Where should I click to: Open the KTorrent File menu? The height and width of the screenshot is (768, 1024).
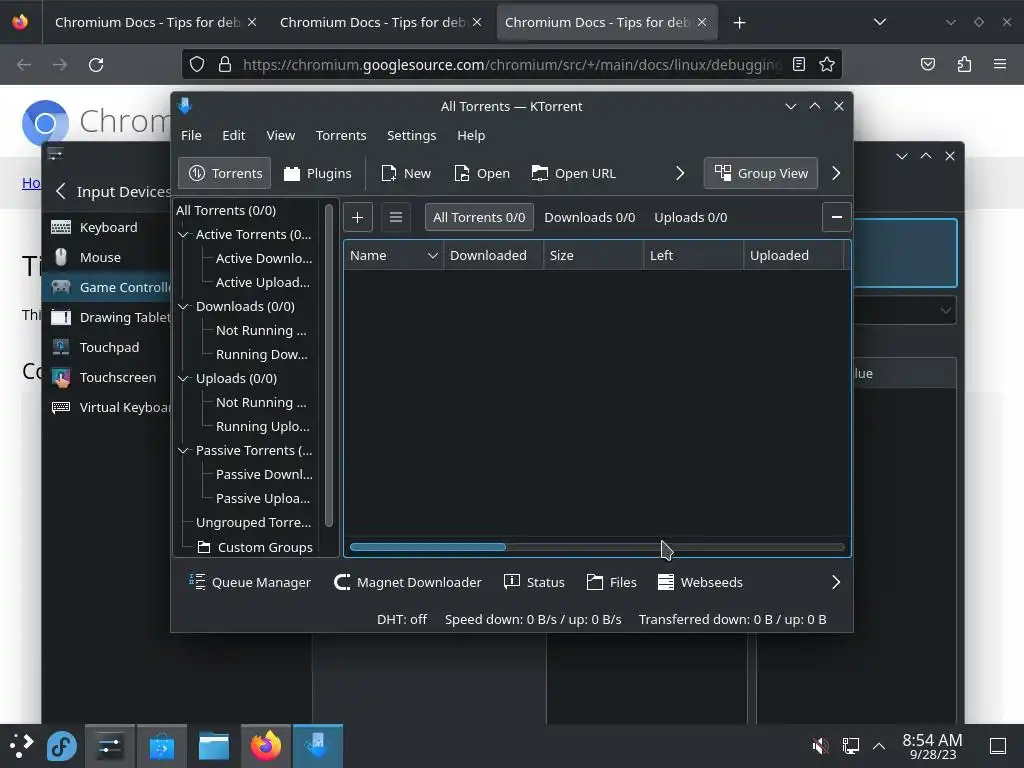(x=191, y=135)
